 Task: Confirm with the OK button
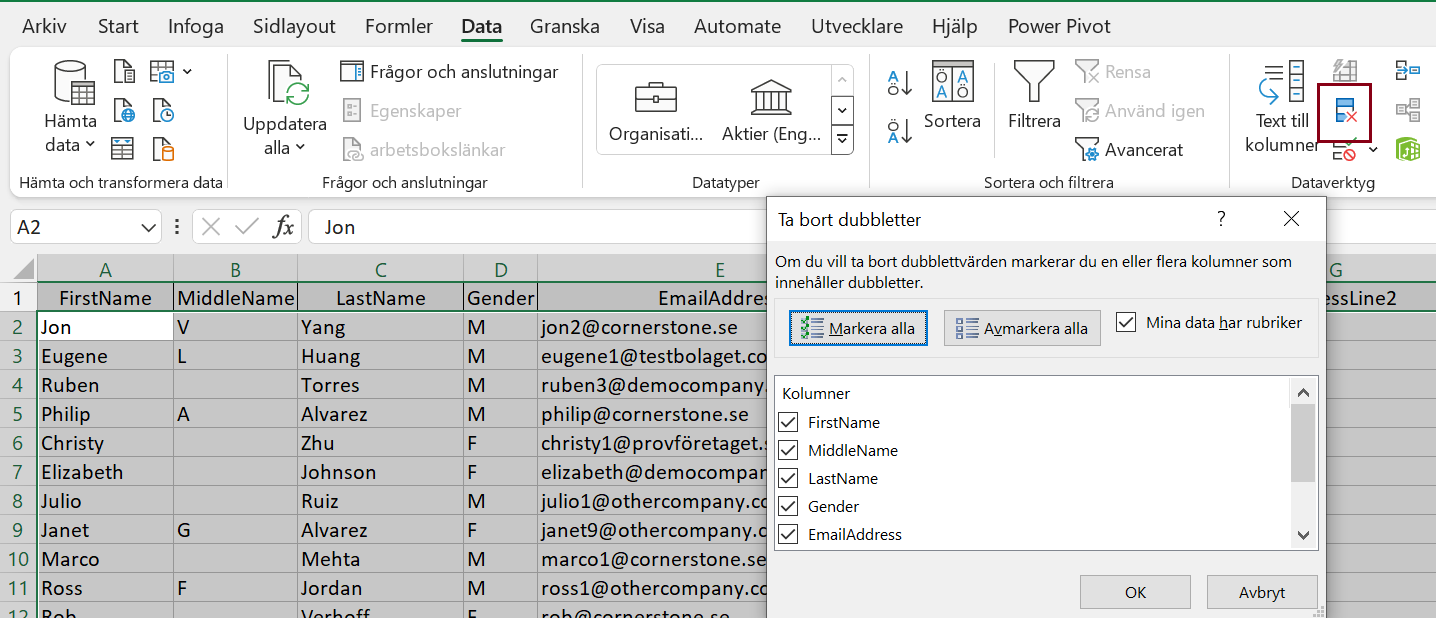[1135, 592]
